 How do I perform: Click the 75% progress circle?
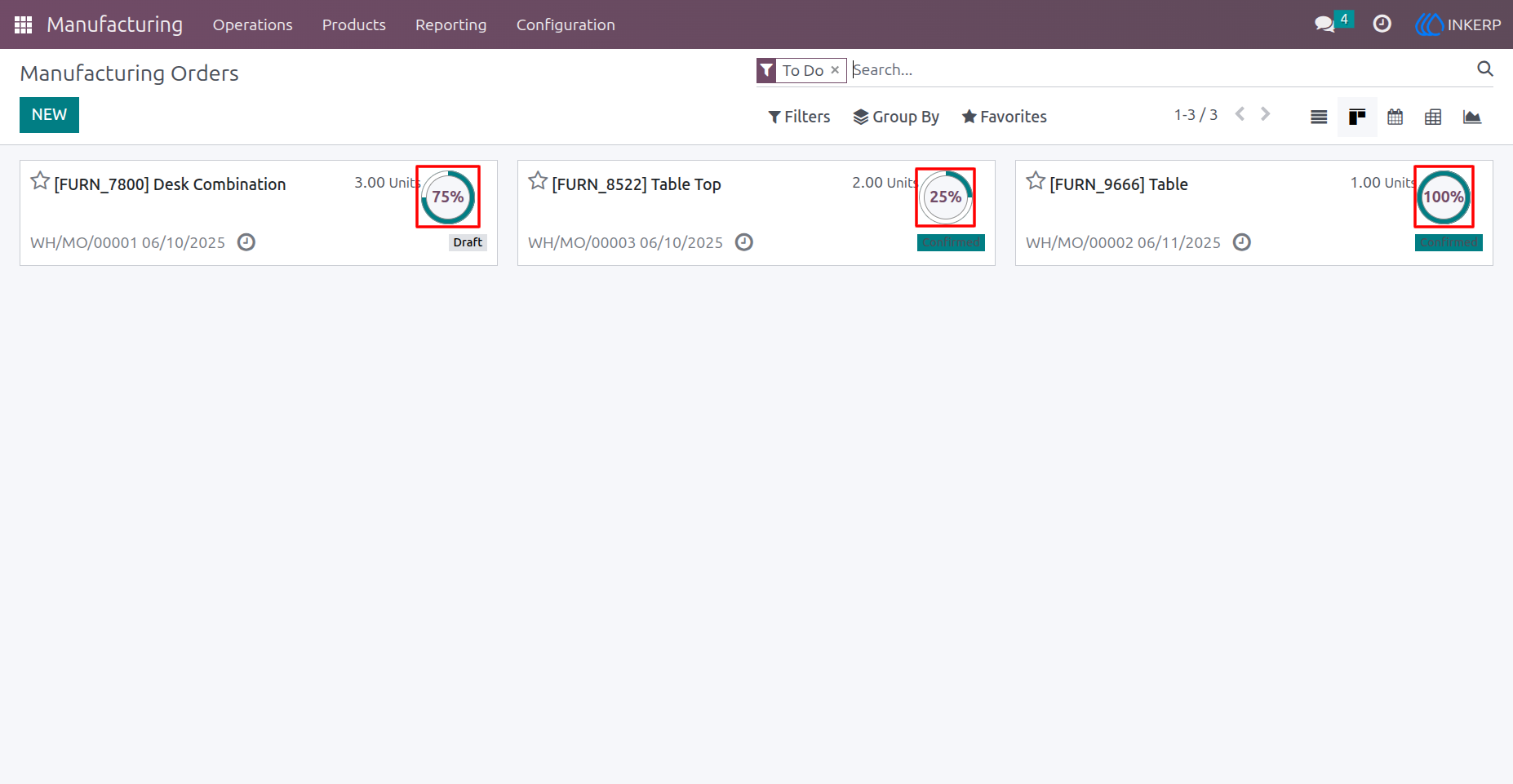[x=448, y=197]
